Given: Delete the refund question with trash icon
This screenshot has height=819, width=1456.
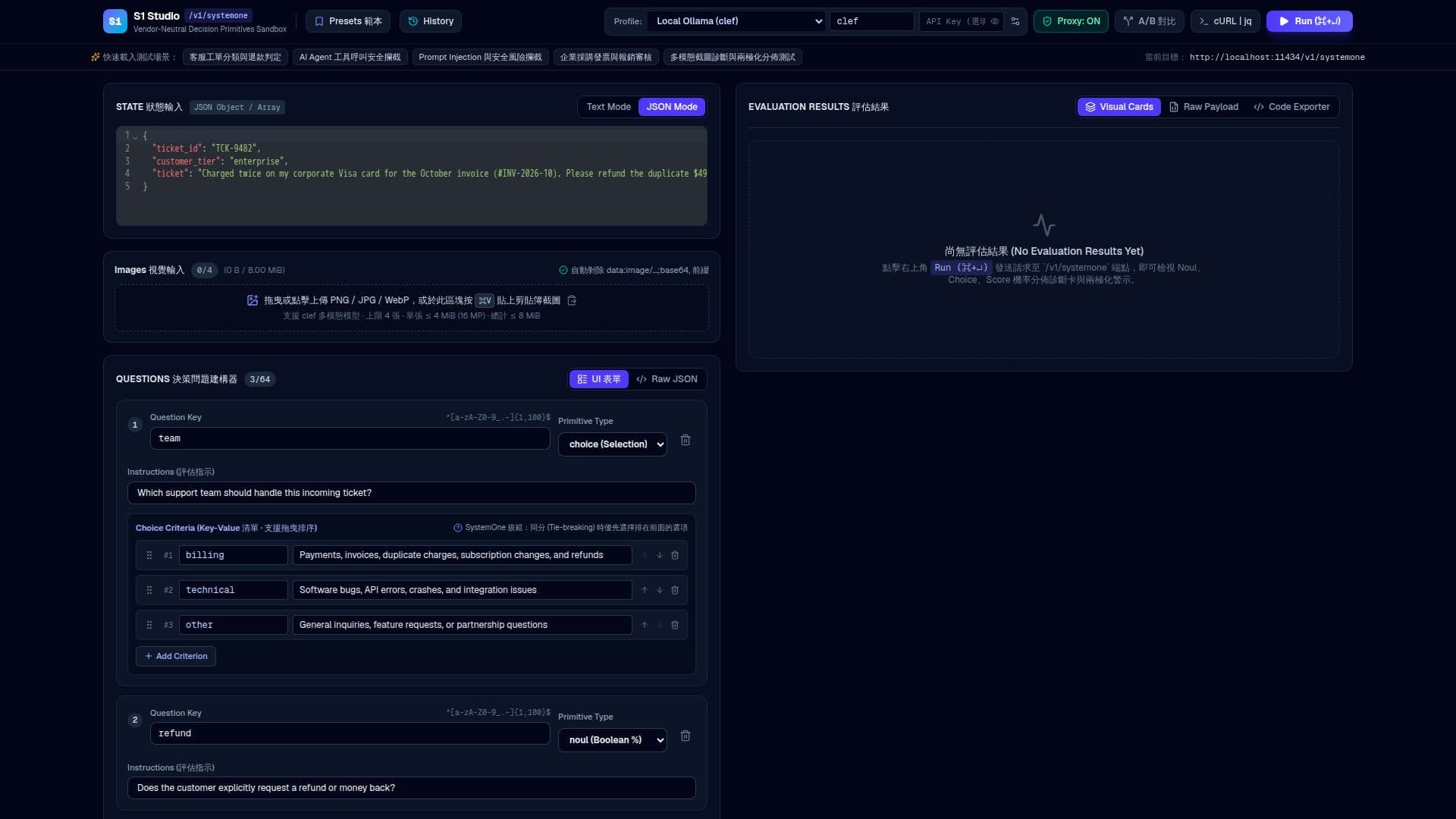Looking at the screenshot, I should coord(686,736).
